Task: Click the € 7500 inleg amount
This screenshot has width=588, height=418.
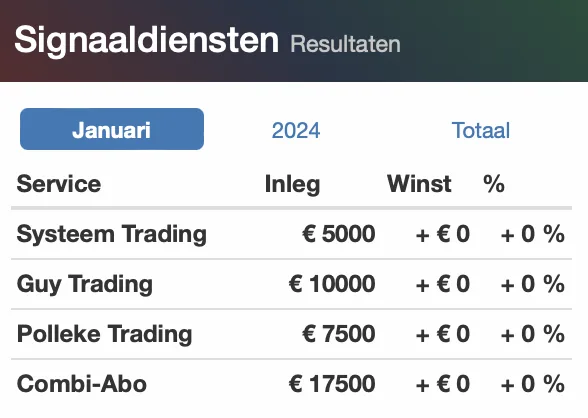Action: (339, 334)
